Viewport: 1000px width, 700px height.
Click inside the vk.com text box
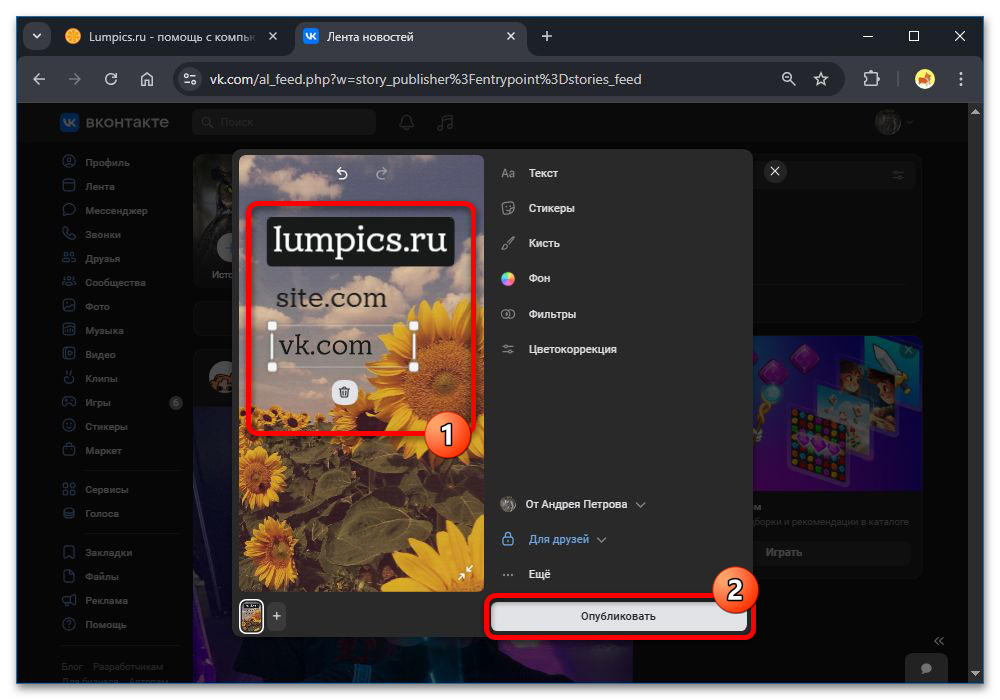343,346
